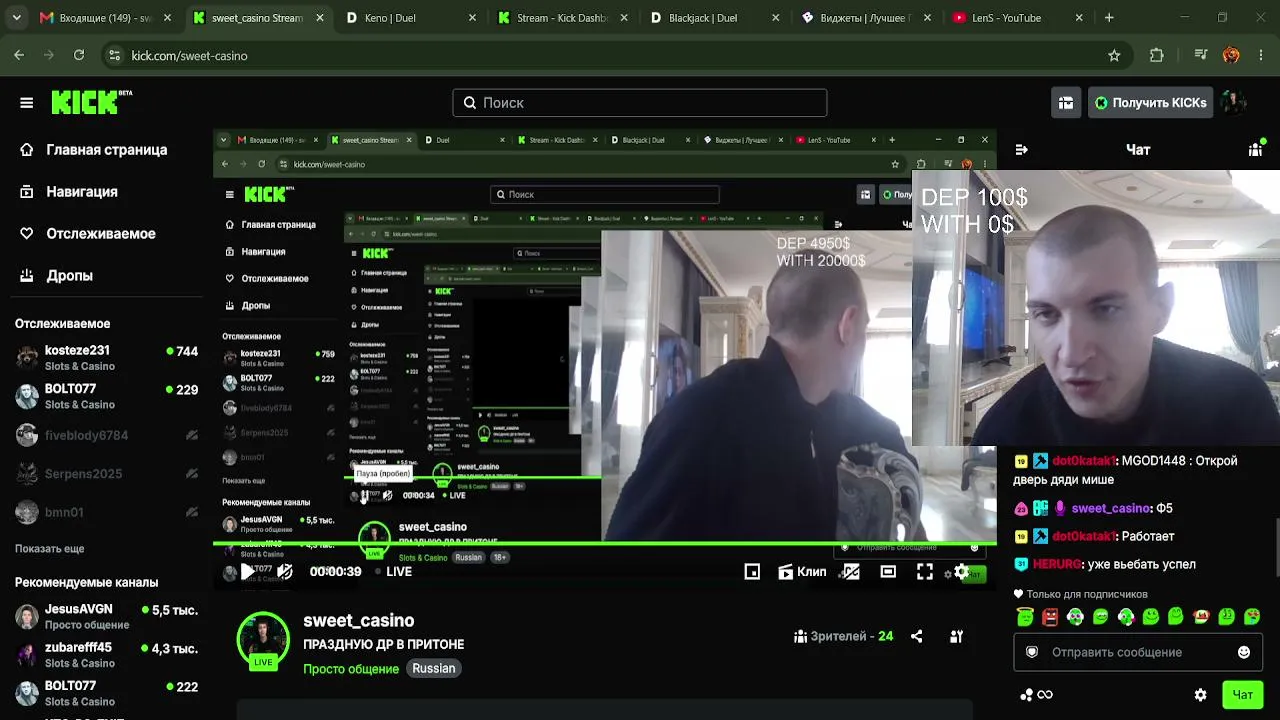Open sweet_casino channel avatar

[263, 640]
